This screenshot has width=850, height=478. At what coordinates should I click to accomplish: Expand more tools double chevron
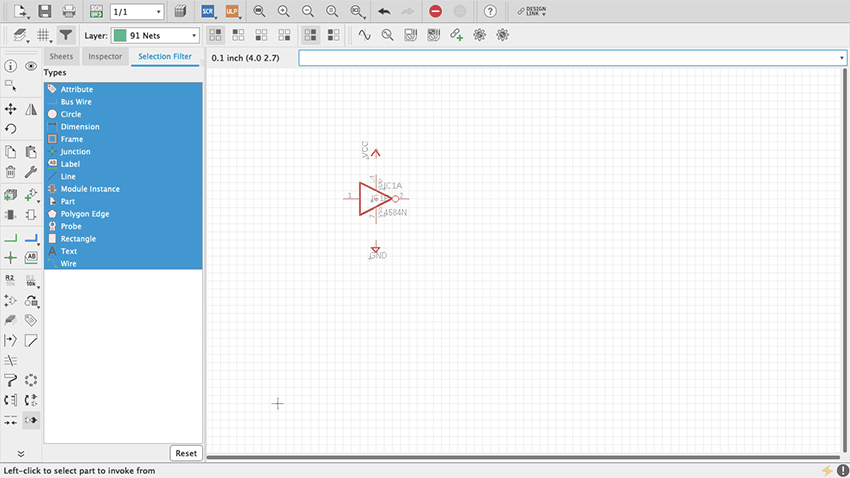coord(21,454)
